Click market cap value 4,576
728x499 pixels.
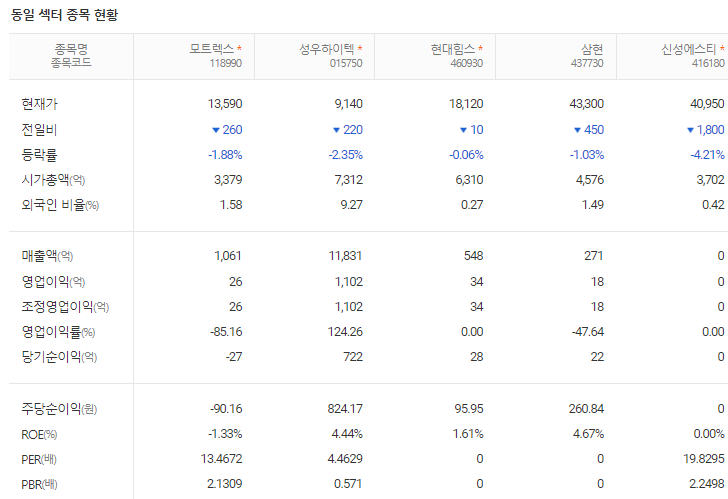pos(590,180)
